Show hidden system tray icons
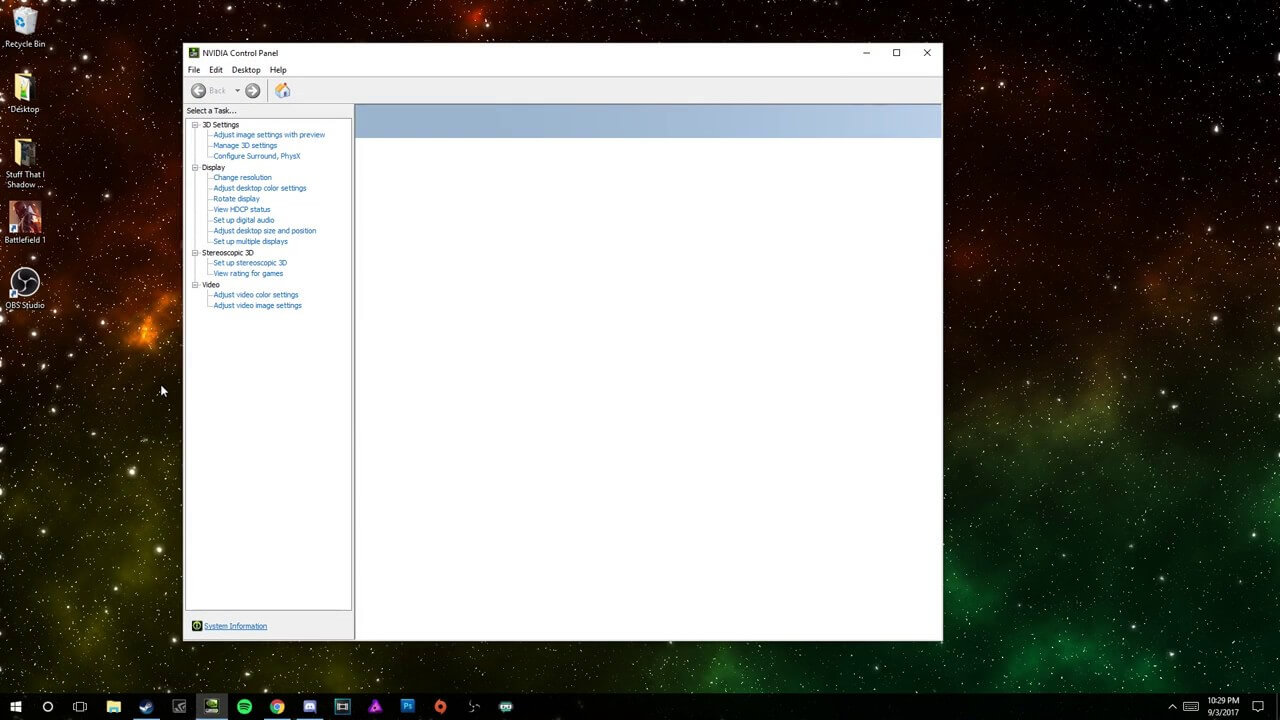Screen dimensions: 1280x720 click(1172, 706)
